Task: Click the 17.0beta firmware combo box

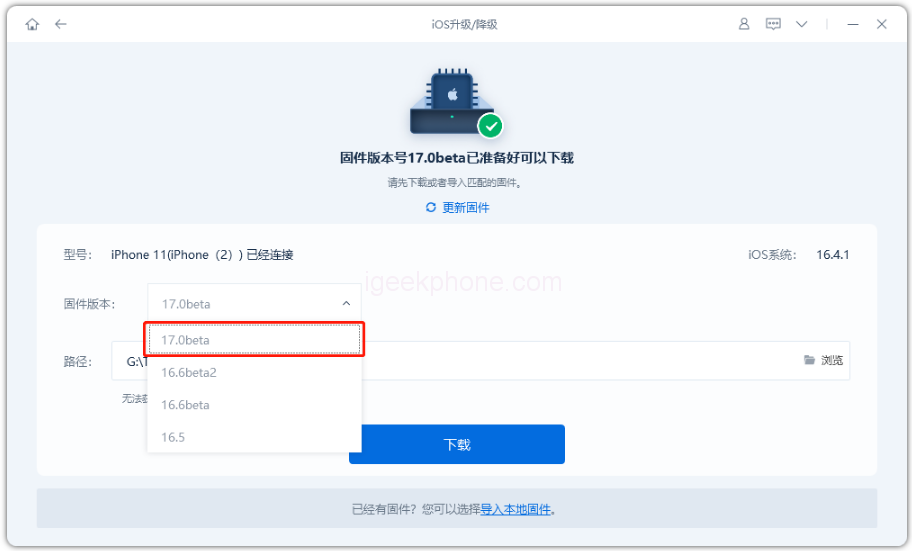Action: point(254,303)
